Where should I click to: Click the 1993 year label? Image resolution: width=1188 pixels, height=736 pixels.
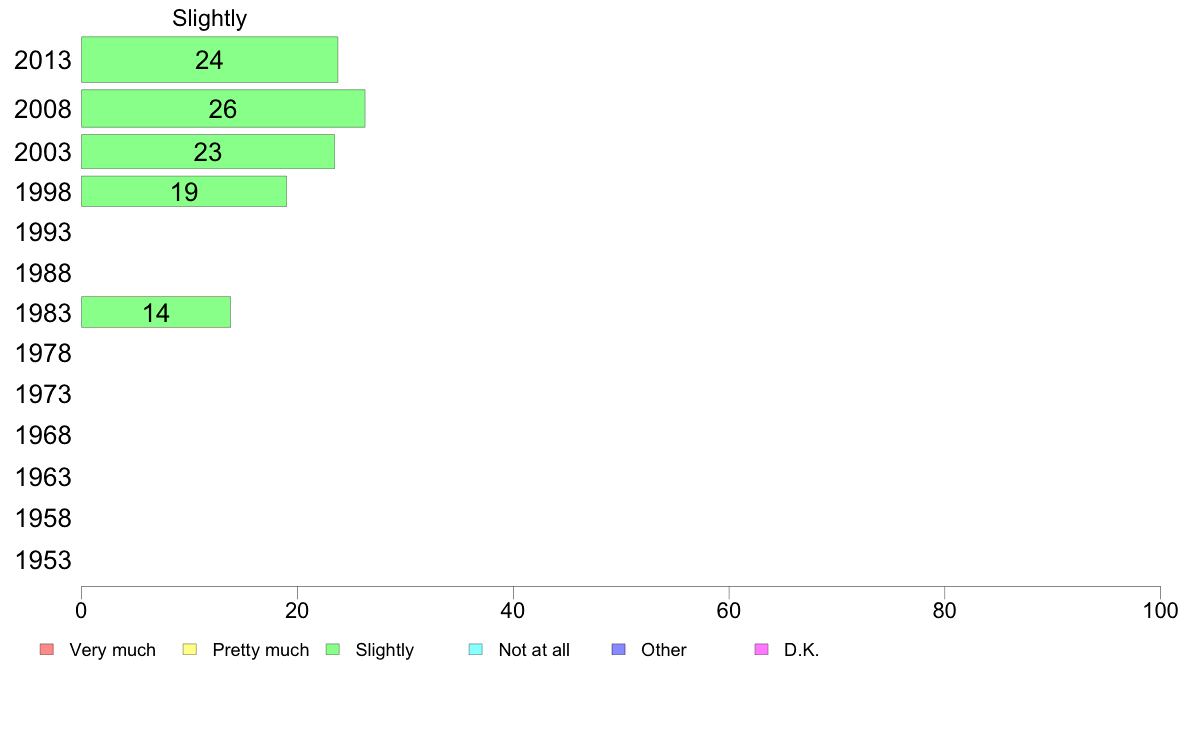[43, 232]
